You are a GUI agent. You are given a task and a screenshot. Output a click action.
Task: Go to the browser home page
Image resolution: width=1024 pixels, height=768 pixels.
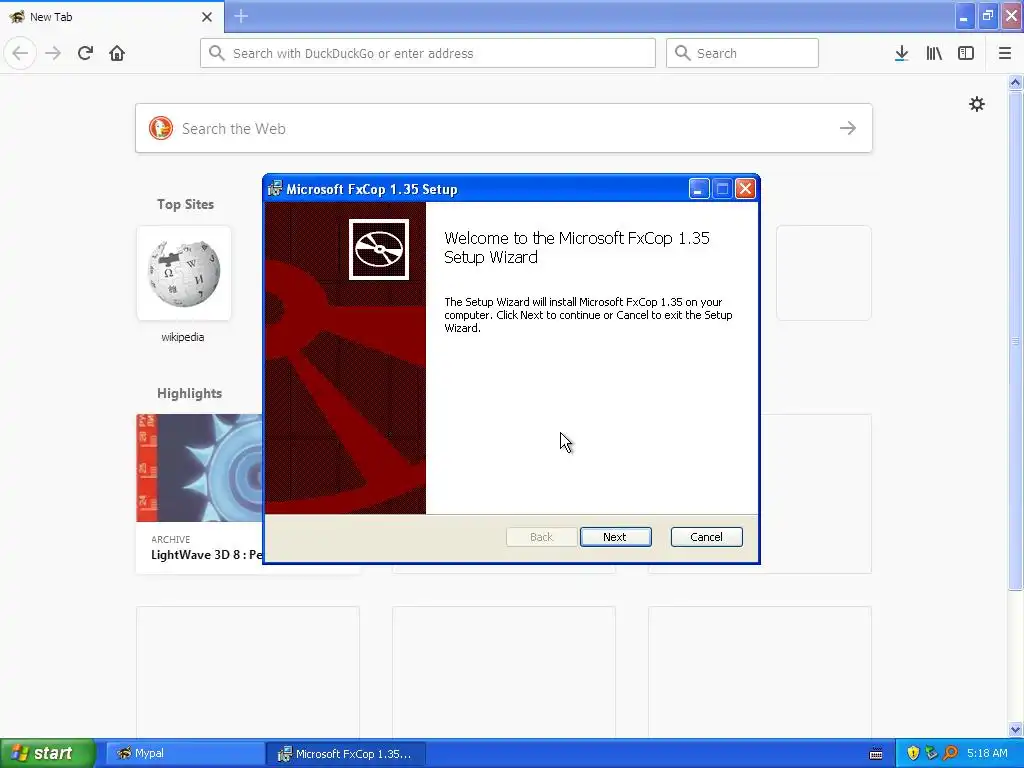tap(117, 53)
